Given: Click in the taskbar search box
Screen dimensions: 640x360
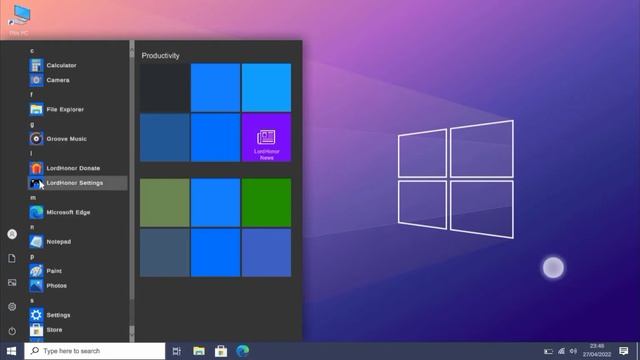Looking at the screenshot, I should tap(95, 351).
